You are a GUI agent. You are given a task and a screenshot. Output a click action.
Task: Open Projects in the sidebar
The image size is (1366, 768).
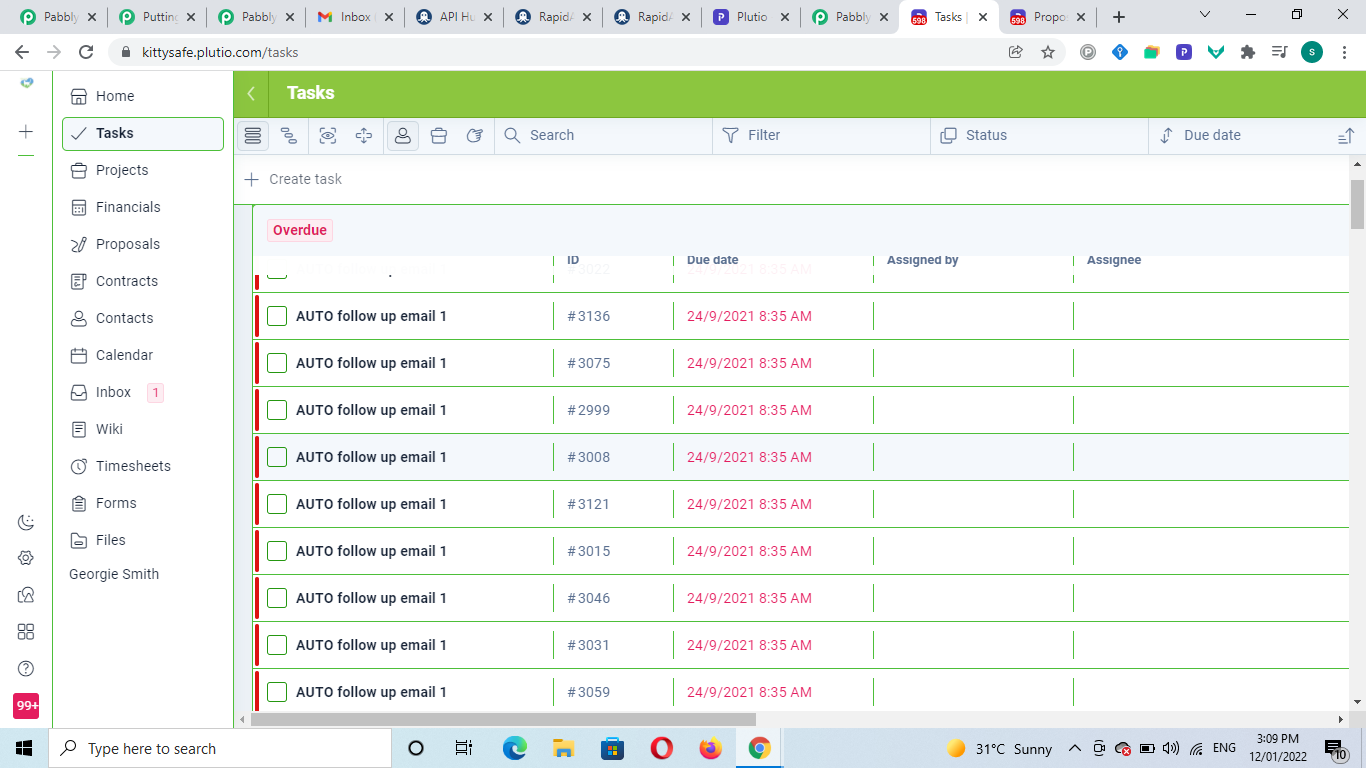(143, 170)
